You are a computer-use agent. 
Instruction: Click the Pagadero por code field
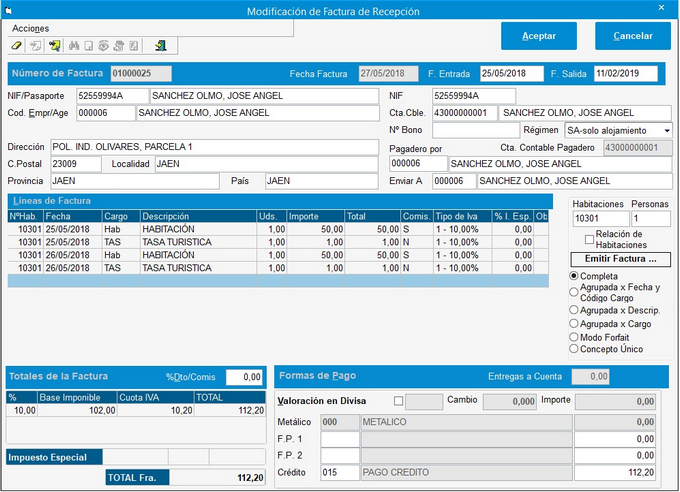418,164
